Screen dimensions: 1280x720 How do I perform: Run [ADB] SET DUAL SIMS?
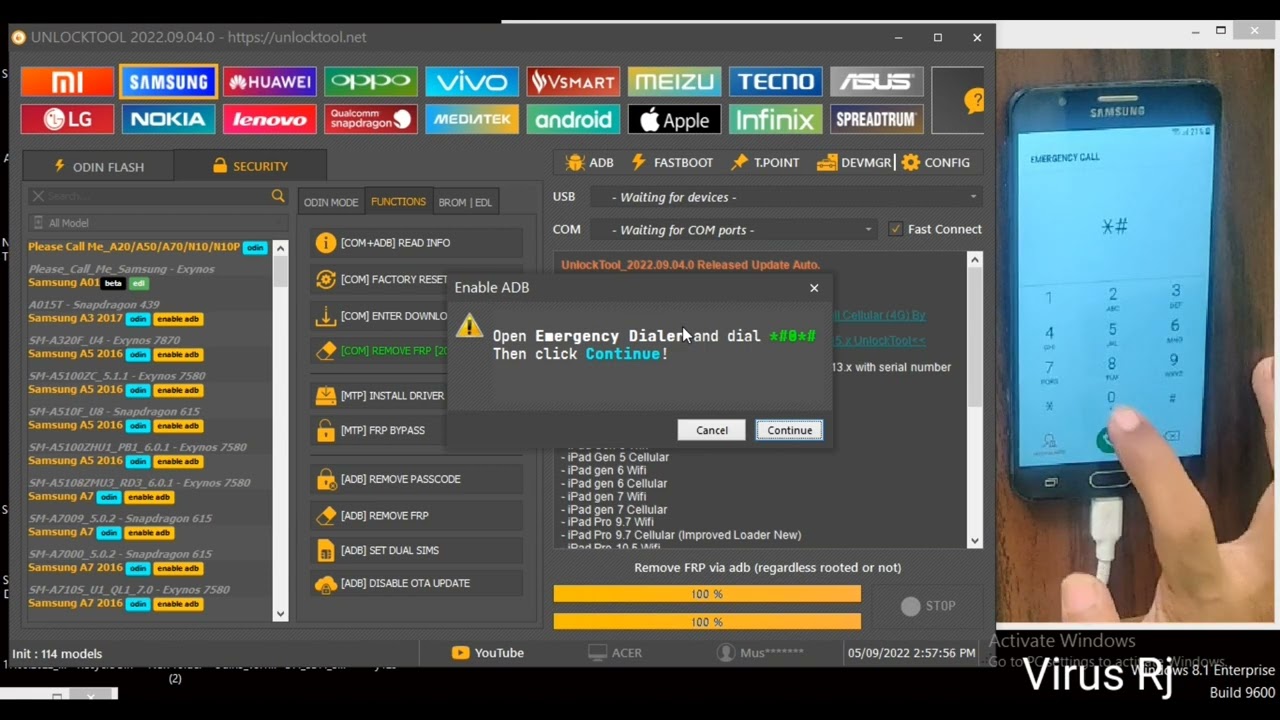[417, 550]
